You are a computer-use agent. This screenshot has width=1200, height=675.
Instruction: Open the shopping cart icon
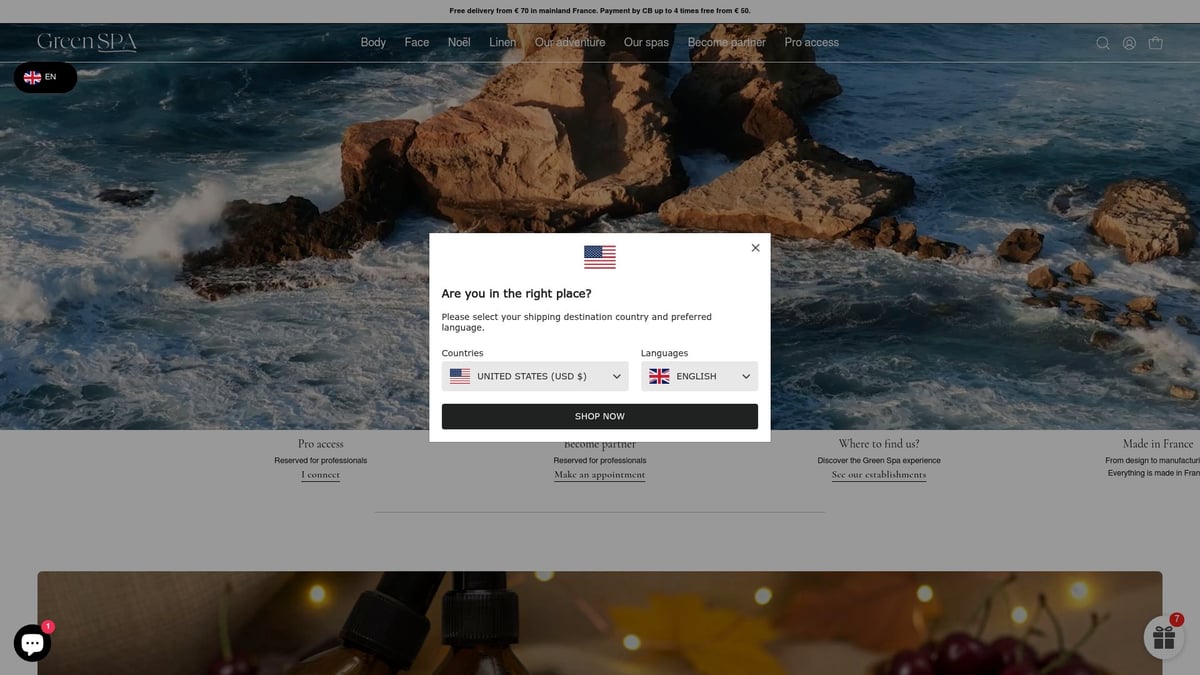[1156, 43]
